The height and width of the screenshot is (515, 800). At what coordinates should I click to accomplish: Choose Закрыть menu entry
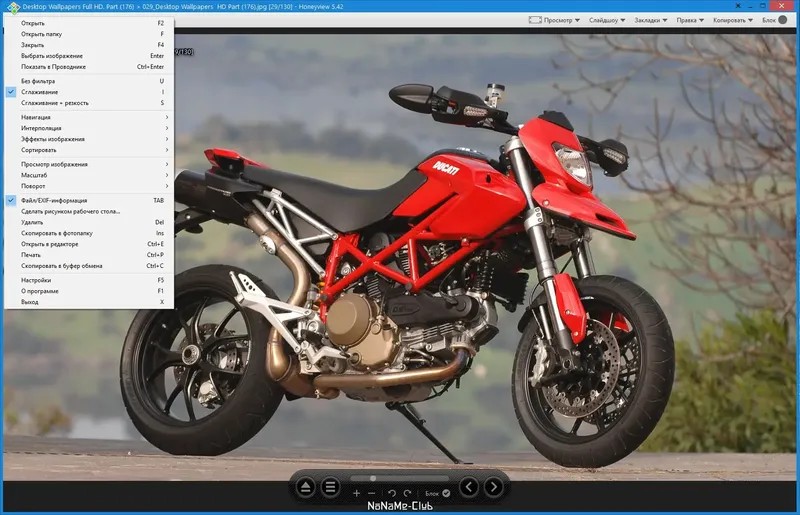click(x=89, y=45)
